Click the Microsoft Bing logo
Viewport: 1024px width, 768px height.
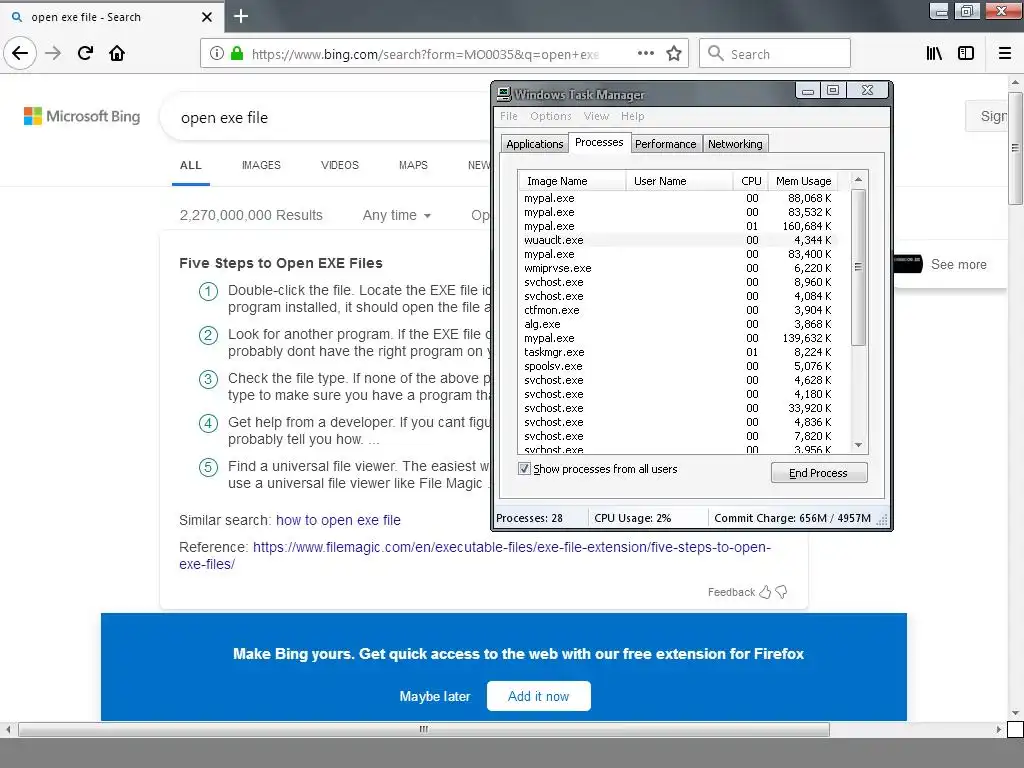pos(82,116)
